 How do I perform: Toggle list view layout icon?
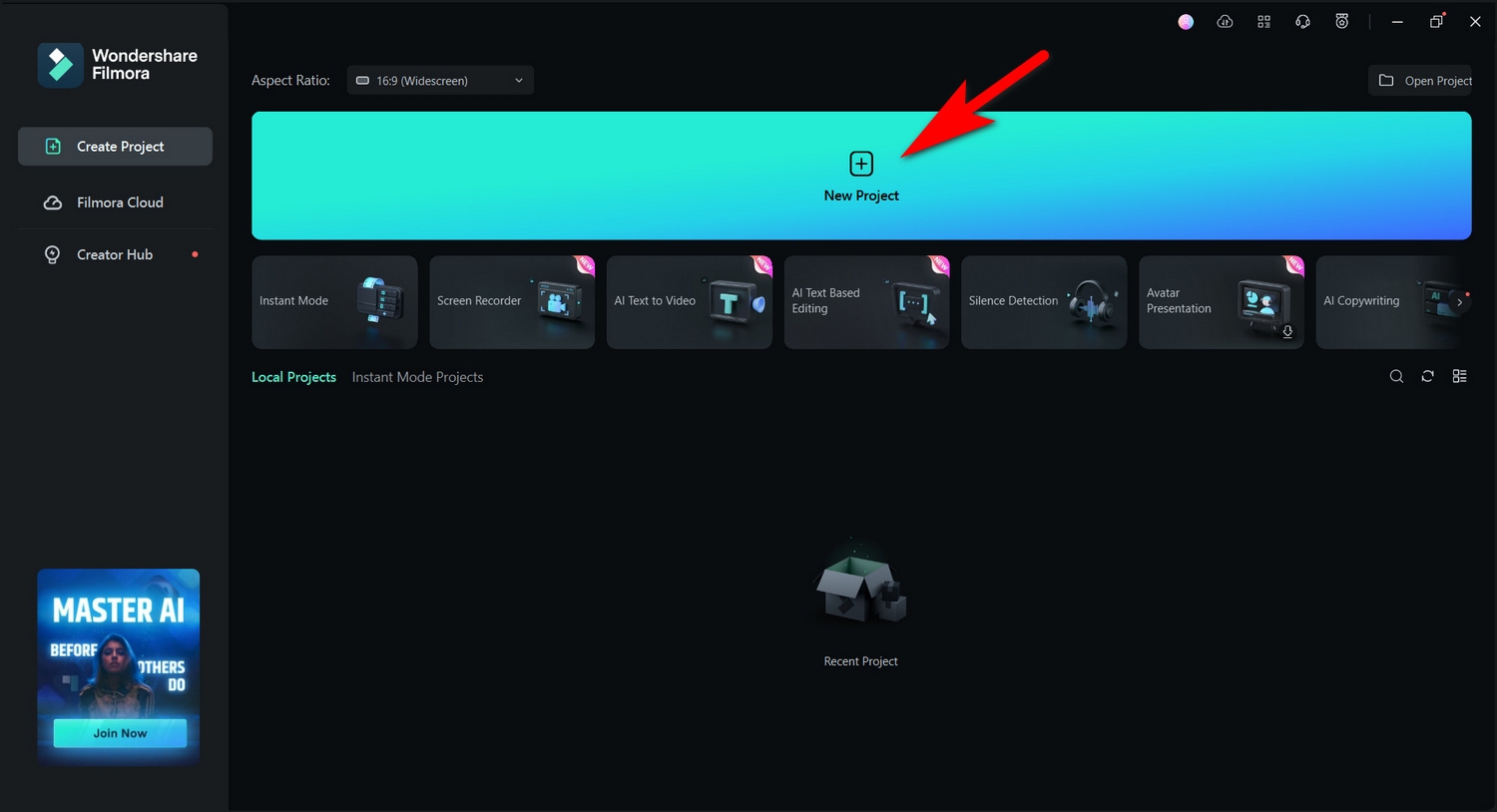[x=1459, y=376]
